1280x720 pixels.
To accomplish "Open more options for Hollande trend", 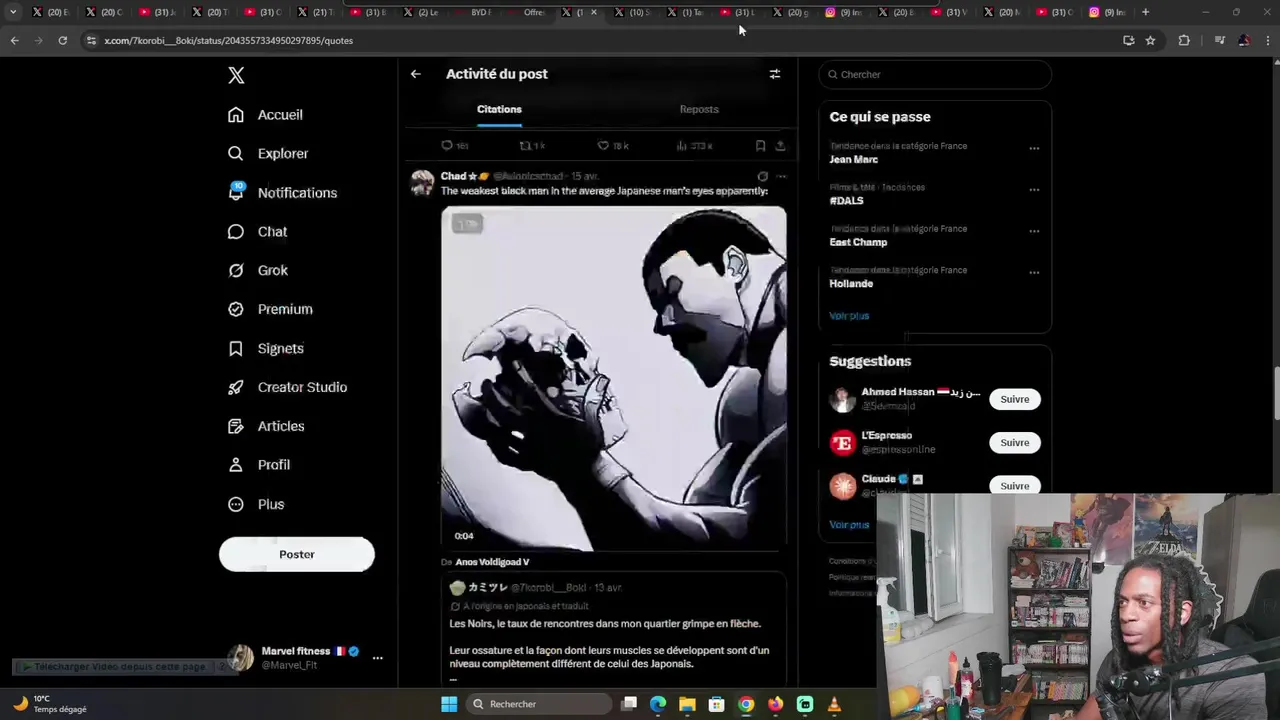I will 1034,272.
